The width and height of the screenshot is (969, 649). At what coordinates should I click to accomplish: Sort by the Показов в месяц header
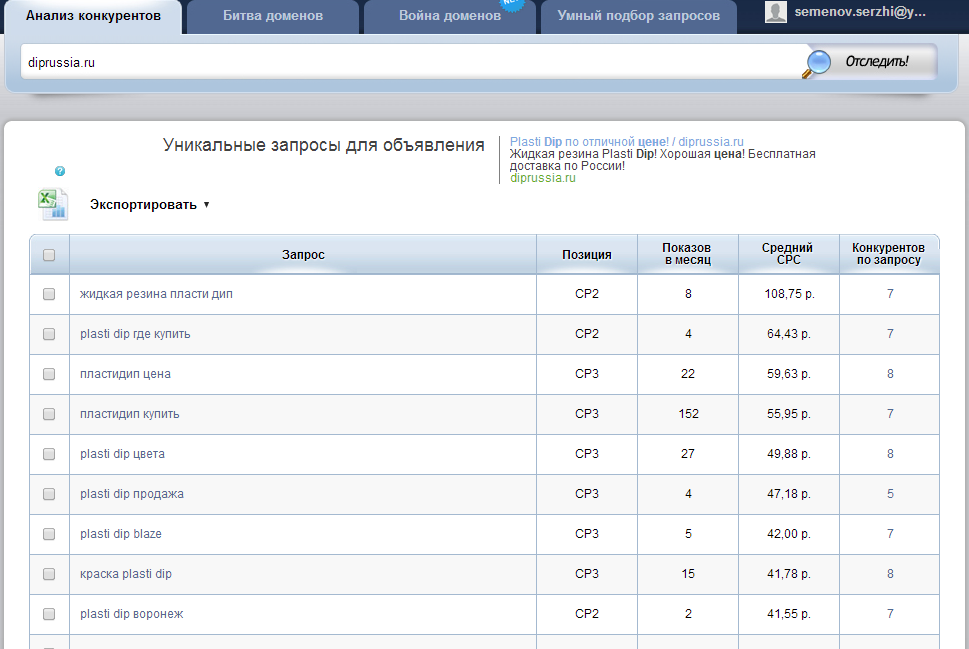coord(687,254)
